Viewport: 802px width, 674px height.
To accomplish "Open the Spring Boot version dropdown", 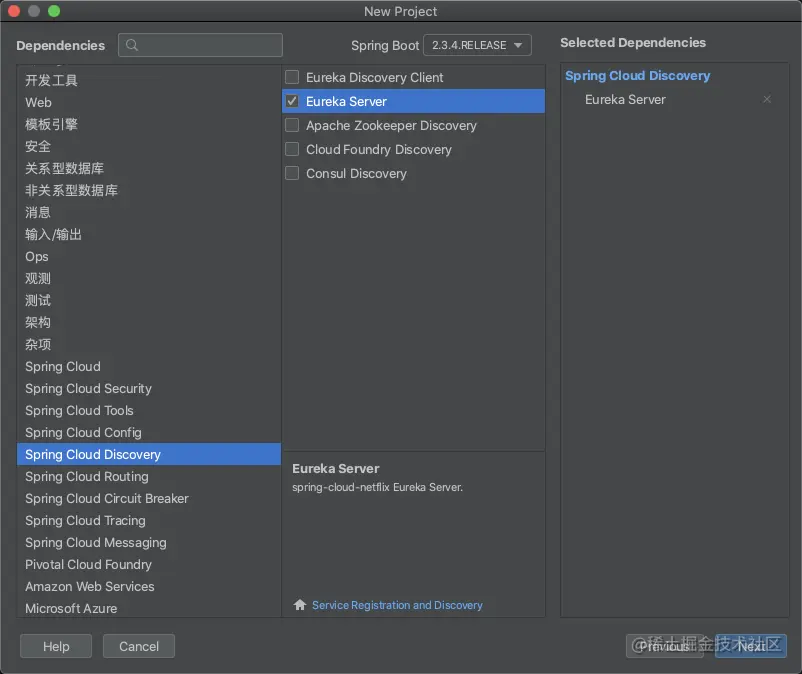I will point(477,45).
